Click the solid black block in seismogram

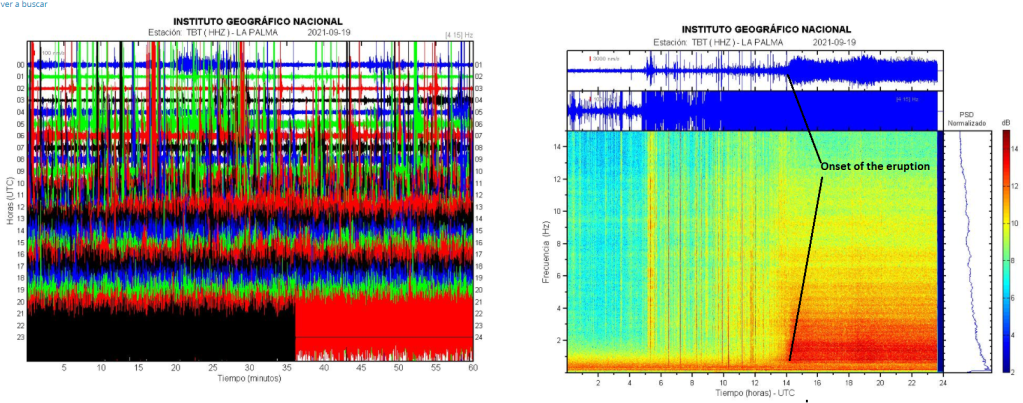click(160, 335)
